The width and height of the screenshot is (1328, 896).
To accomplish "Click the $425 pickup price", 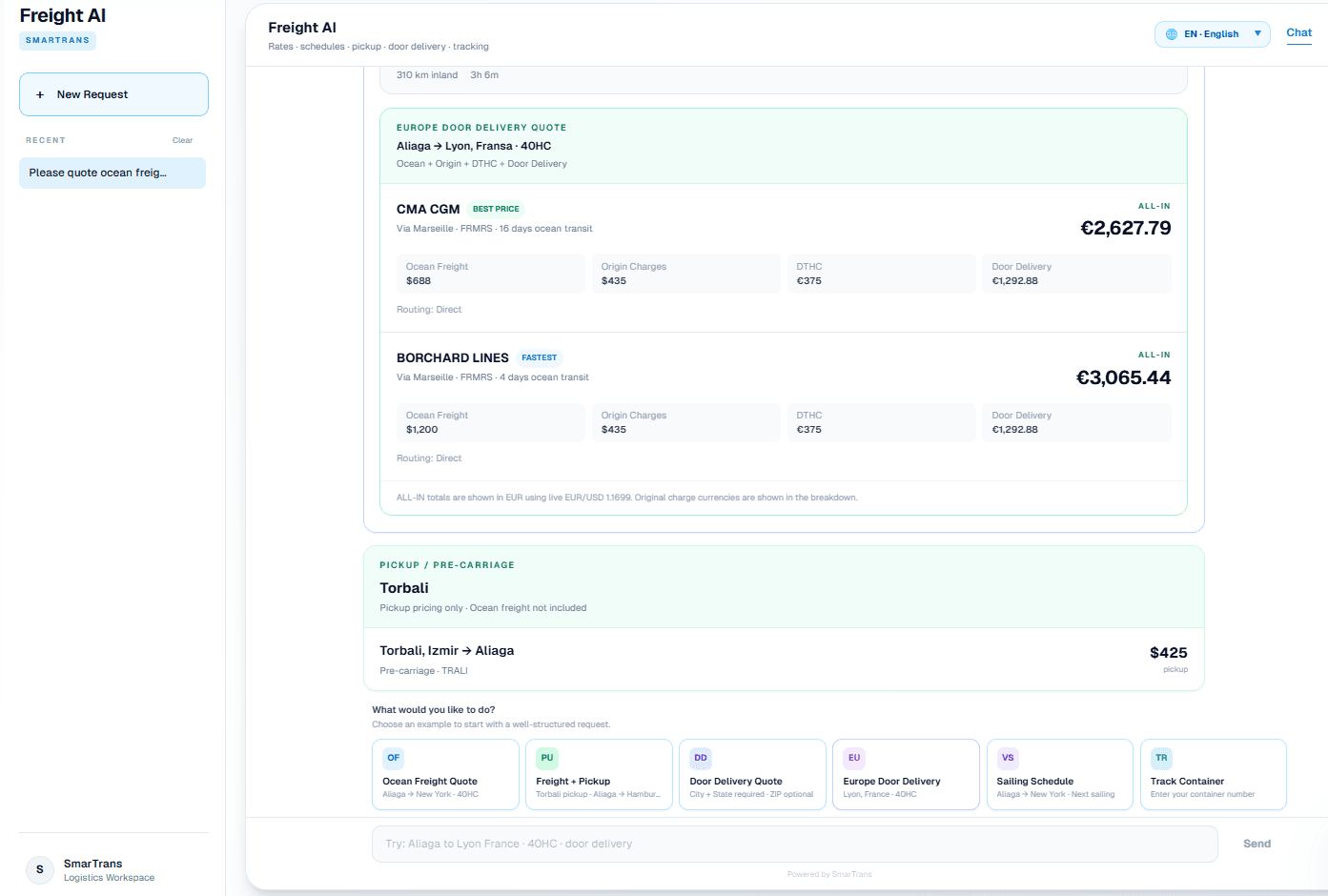I will [1169, 653].
